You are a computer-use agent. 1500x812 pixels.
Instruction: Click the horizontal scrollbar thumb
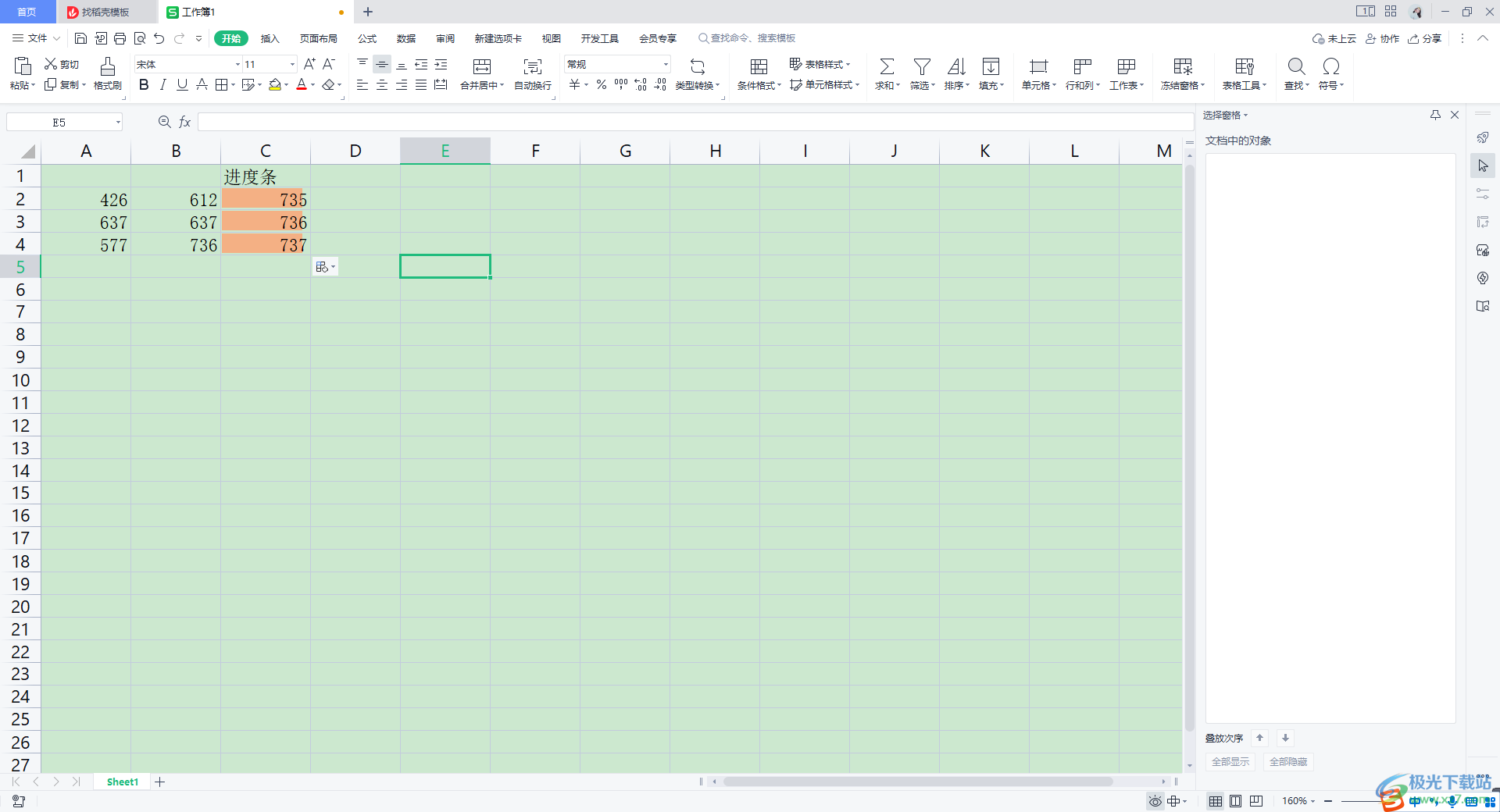[x=918, y=782]
